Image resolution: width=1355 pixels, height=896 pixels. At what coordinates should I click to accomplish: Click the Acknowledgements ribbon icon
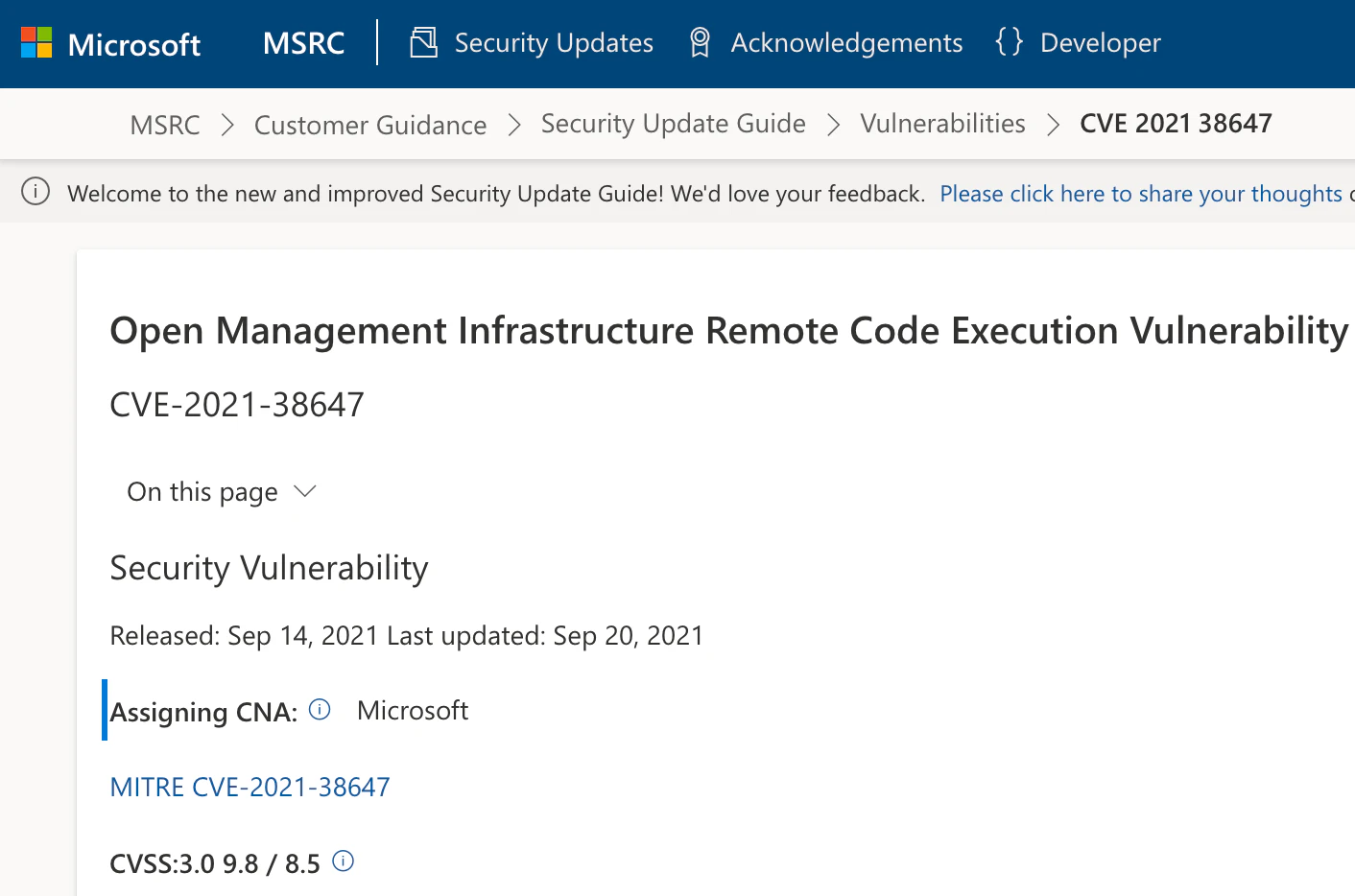[x=701, y=42]
